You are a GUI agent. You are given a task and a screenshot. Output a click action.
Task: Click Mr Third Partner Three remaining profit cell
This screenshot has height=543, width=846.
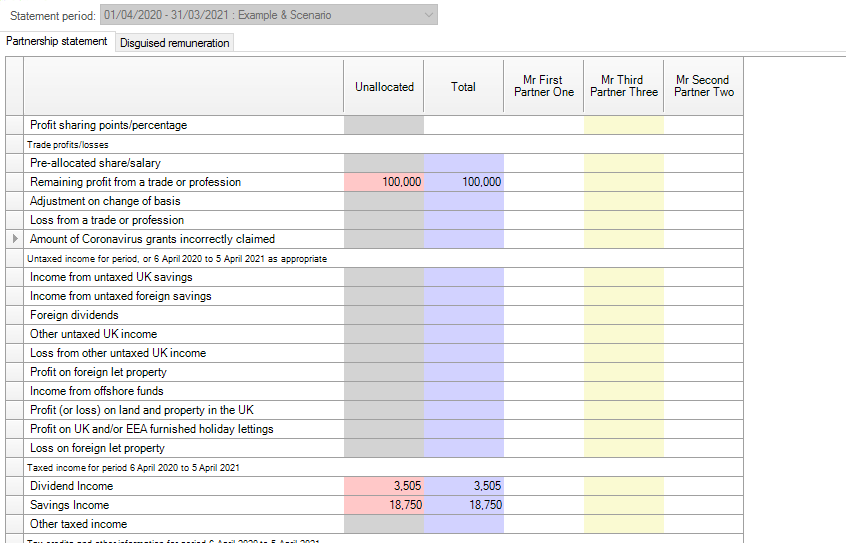[x=624, y=182]
